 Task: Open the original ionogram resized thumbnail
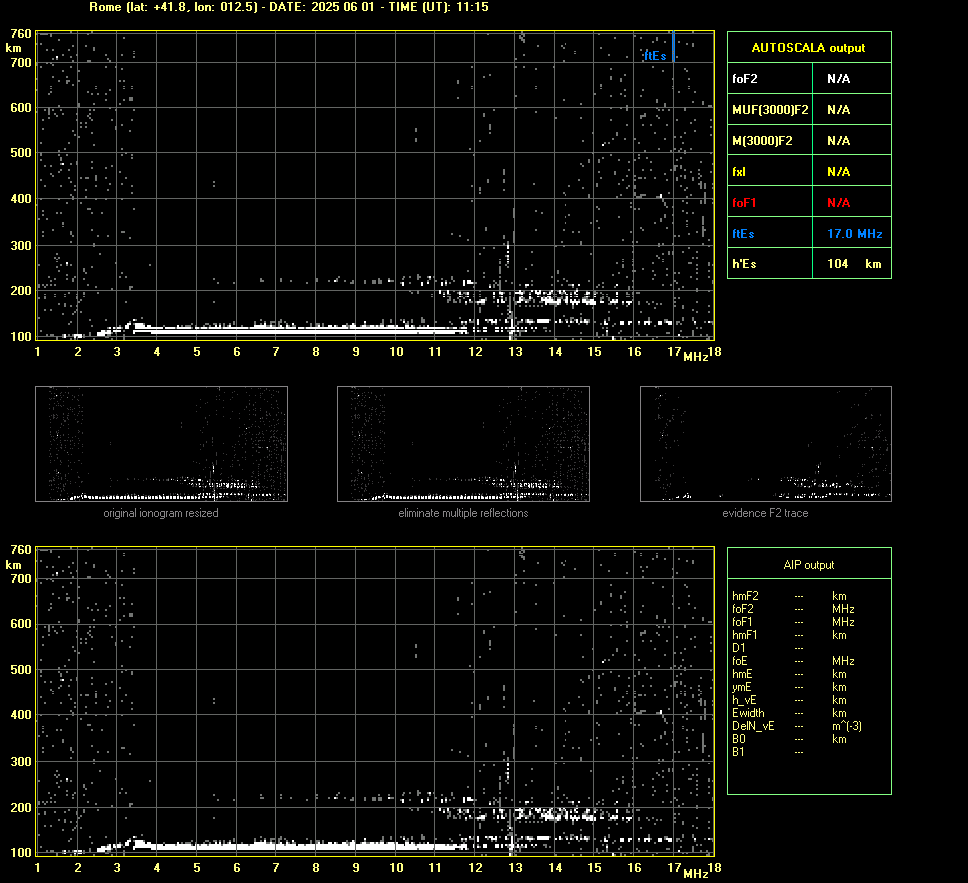coord(161,444)
